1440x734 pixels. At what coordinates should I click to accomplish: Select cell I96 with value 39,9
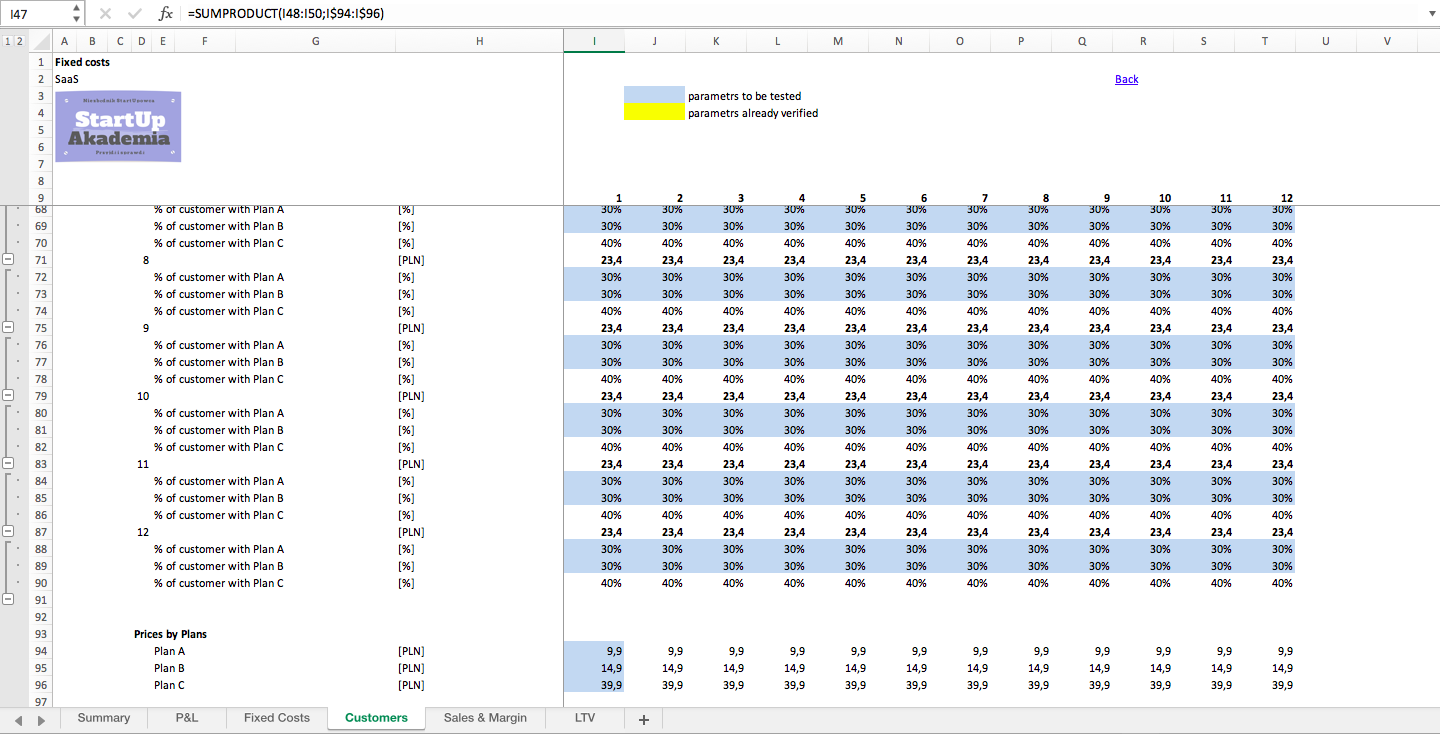tap(594, 685)
